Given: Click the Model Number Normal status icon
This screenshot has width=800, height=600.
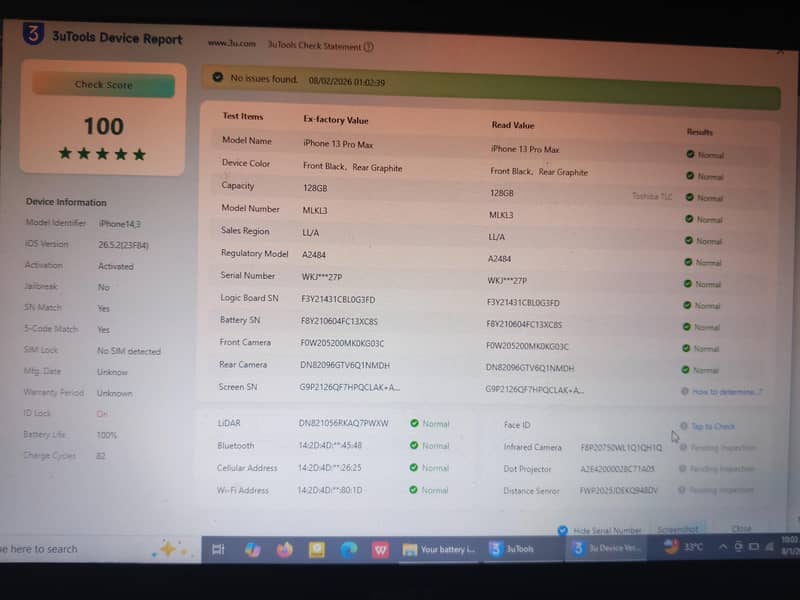Looking at the screenshot, I should tap(689, 219).
